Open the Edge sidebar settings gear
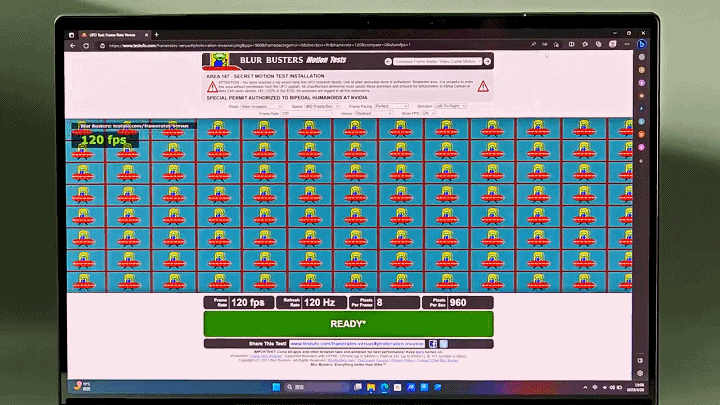This screenshot has height=405, width=720. pyautogui.click(x=641, y=373)
